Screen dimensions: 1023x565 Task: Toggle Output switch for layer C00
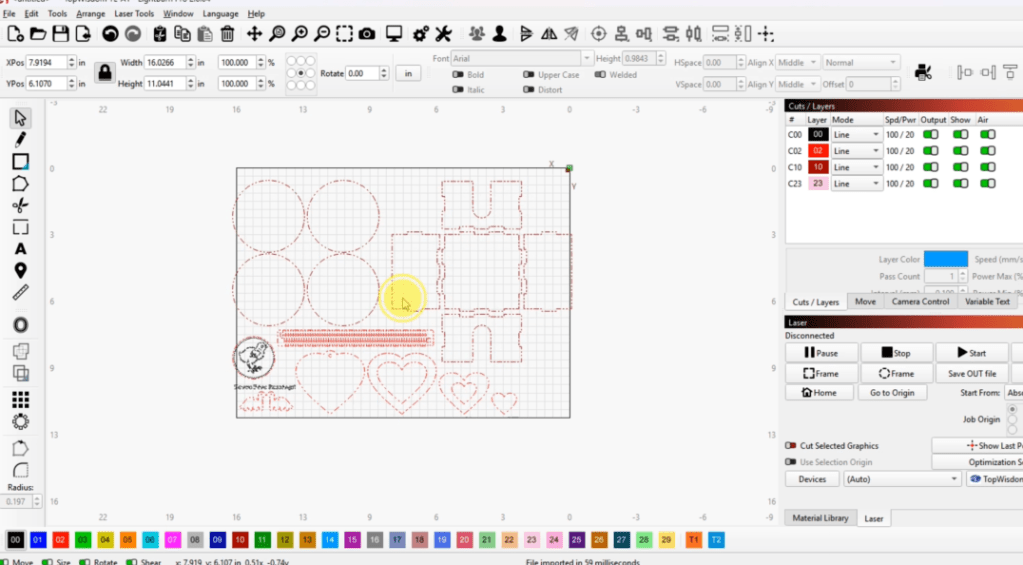[x=930, y=134]
